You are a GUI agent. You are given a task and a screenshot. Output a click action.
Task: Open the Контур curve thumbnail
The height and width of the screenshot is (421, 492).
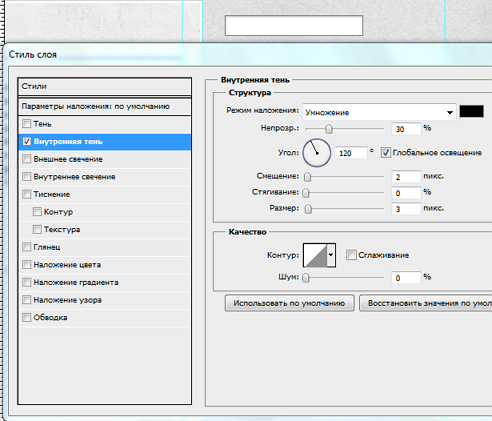315,255
